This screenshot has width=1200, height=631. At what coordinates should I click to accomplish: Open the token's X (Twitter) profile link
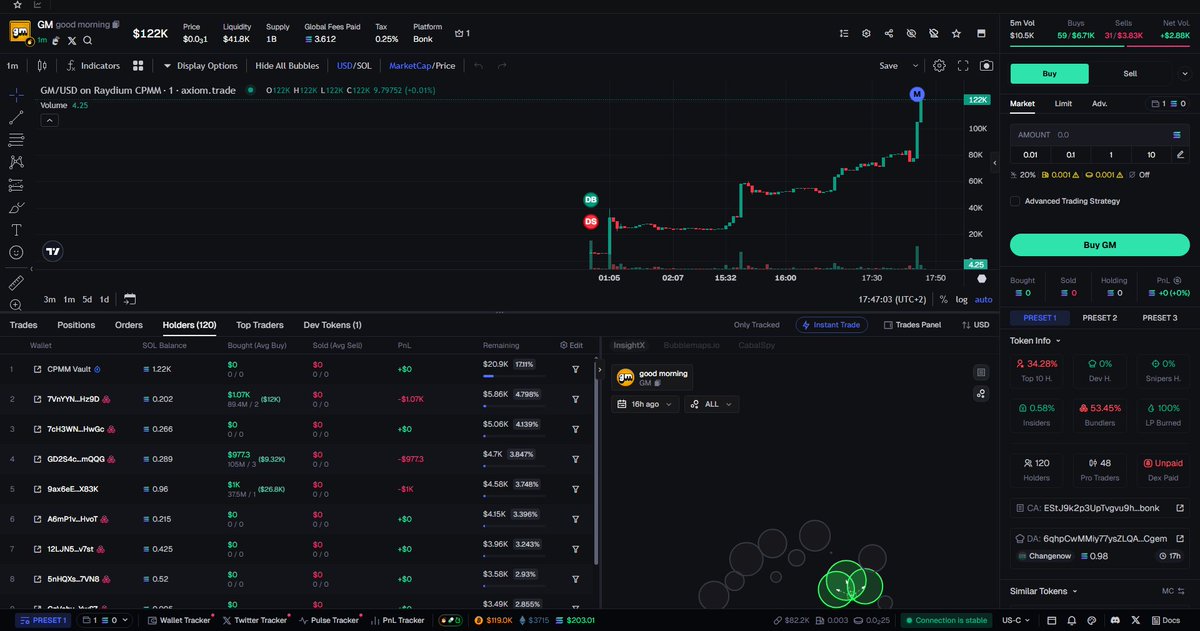pos(72,41)
